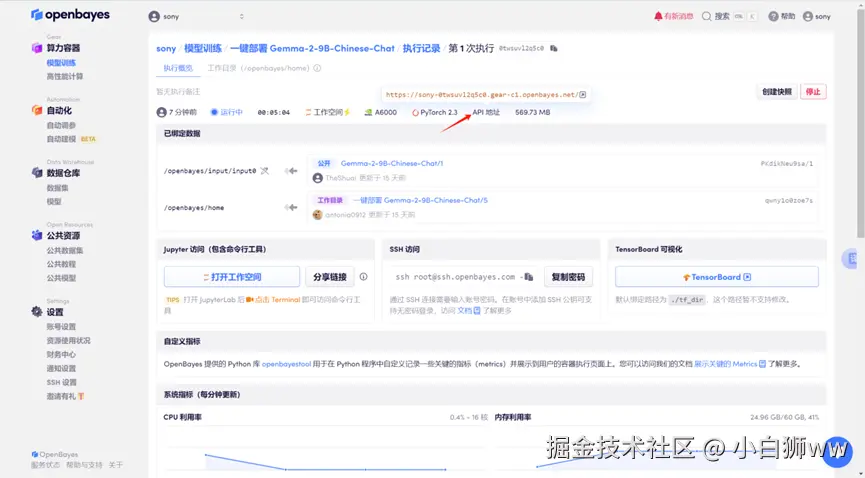
Task: Open 模型 under 数据仓库
Action: click(x=54, y=201)
